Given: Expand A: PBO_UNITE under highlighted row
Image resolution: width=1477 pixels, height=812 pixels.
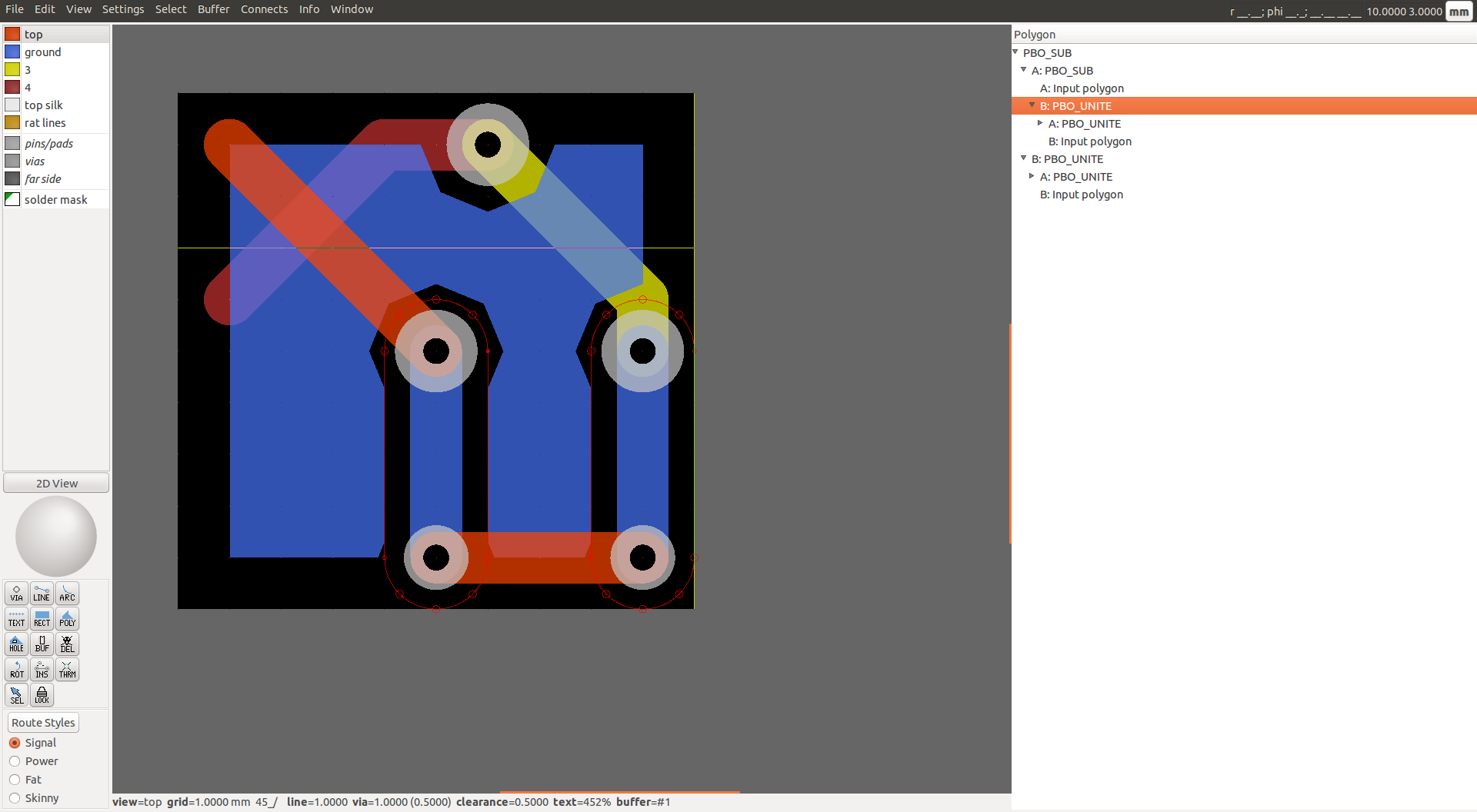Looking at the screenshot, I should pyautogui.click(x=1040, y=123).
